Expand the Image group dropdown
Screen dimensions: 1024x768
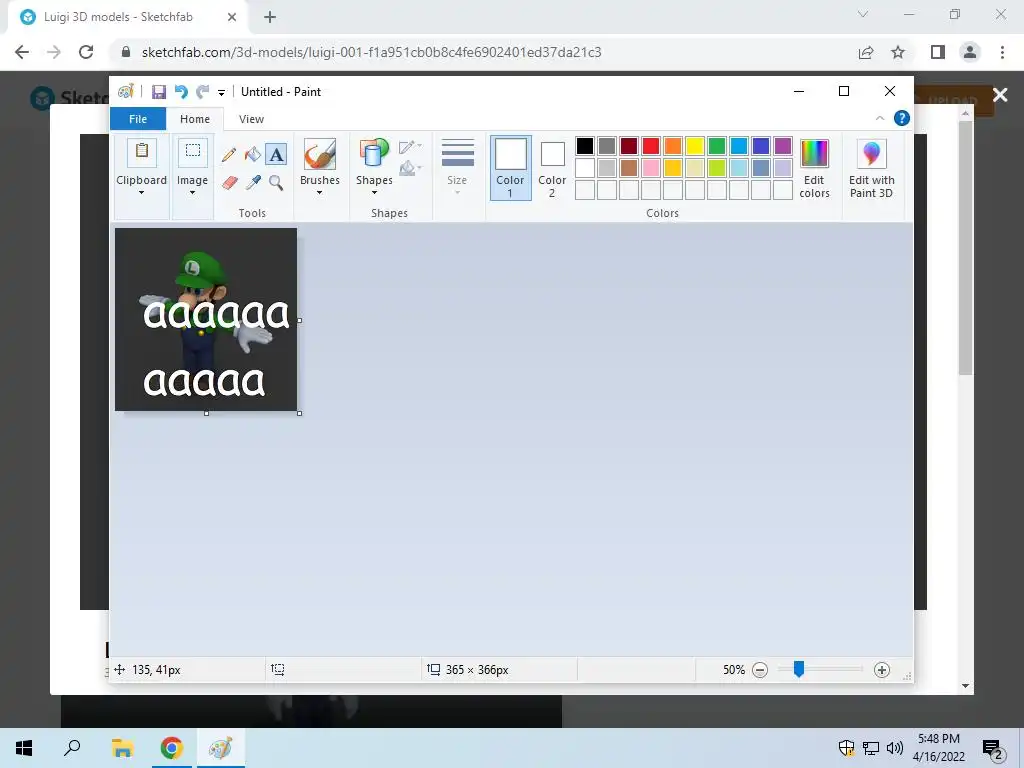point(193,193)
